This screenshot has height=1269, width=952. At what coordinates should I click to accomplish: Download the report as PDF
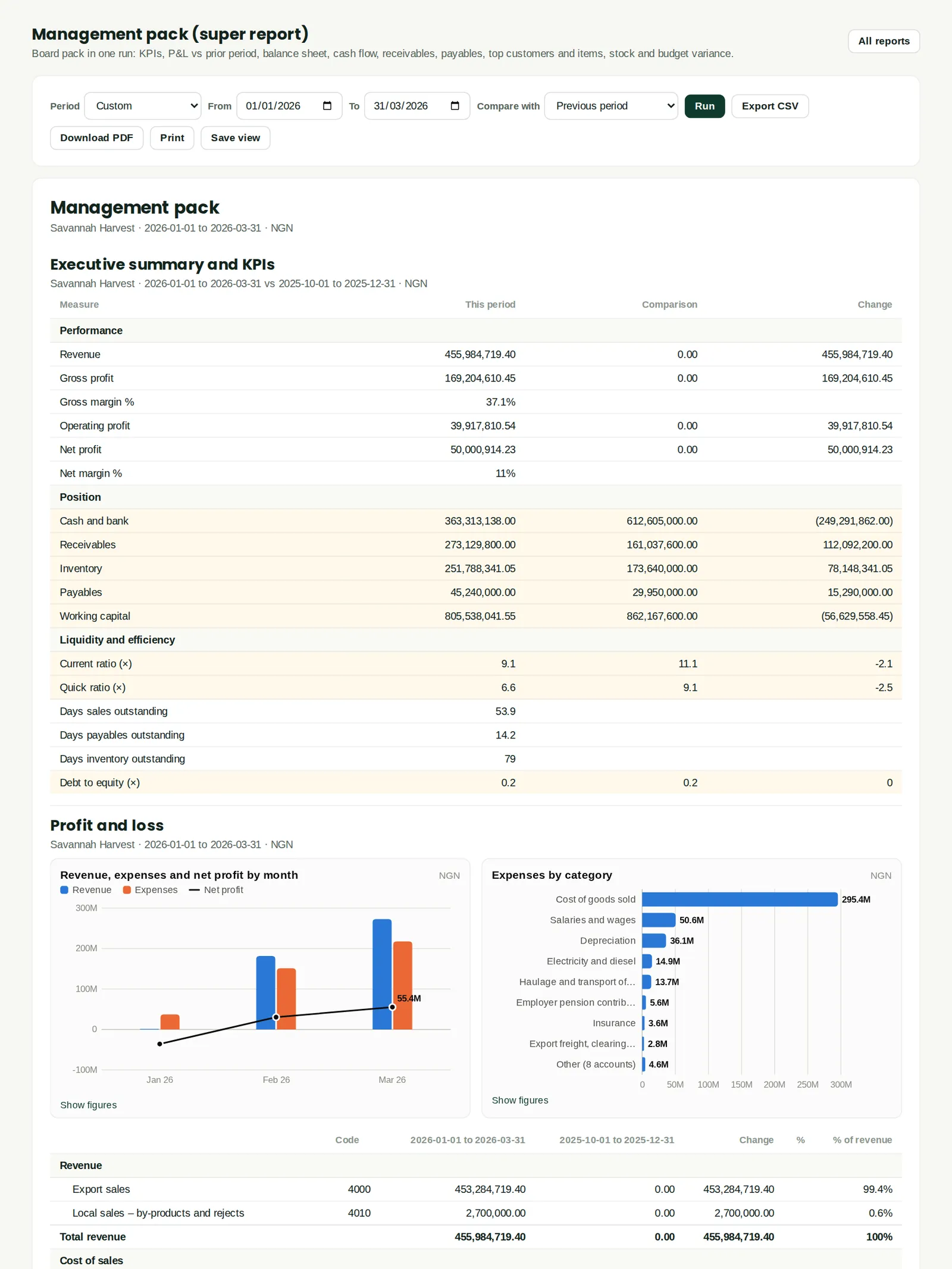(x=96, y=138)
